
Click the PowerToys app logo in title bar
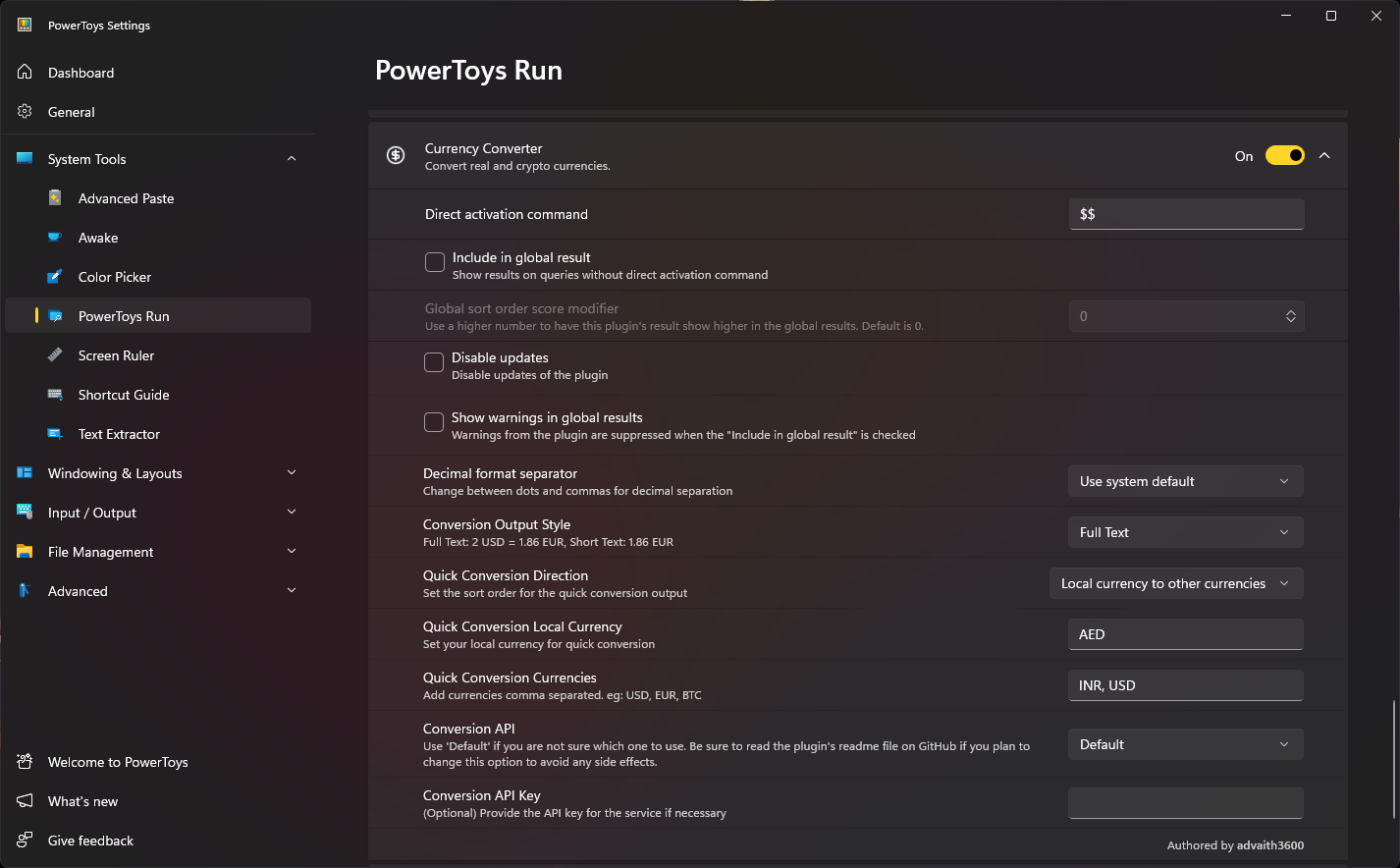click(25, 25)
